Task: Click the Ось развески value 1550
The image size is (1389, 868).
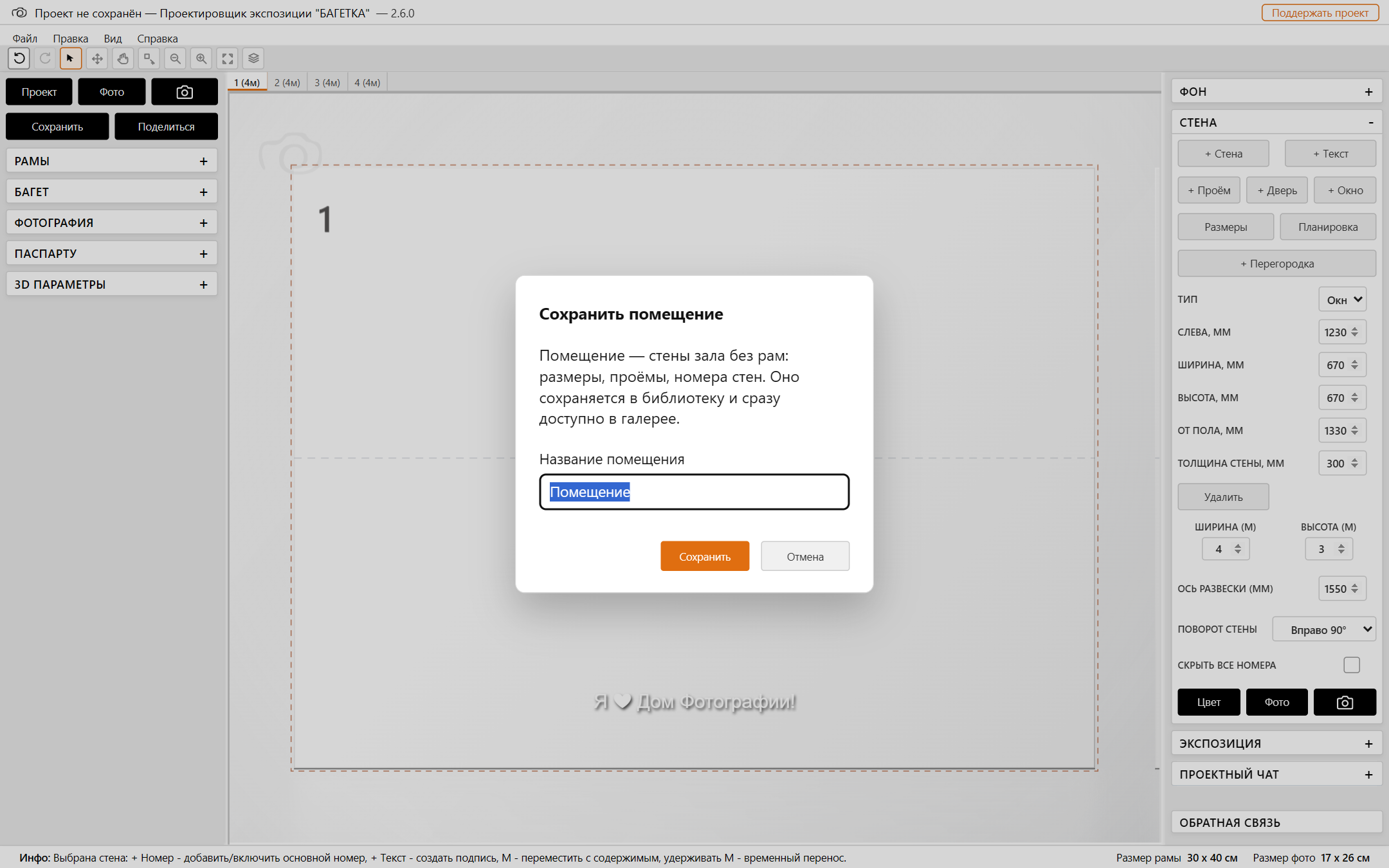Action: [x=1342, y=588]
